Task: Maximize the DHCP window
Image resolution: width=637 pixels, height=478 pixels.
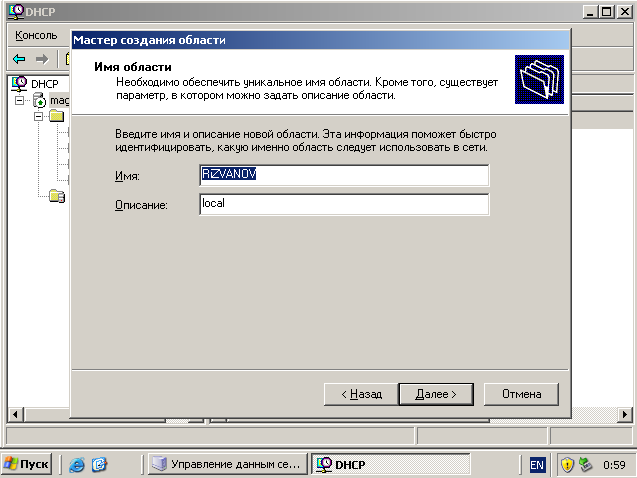Action: pos(607,12)
